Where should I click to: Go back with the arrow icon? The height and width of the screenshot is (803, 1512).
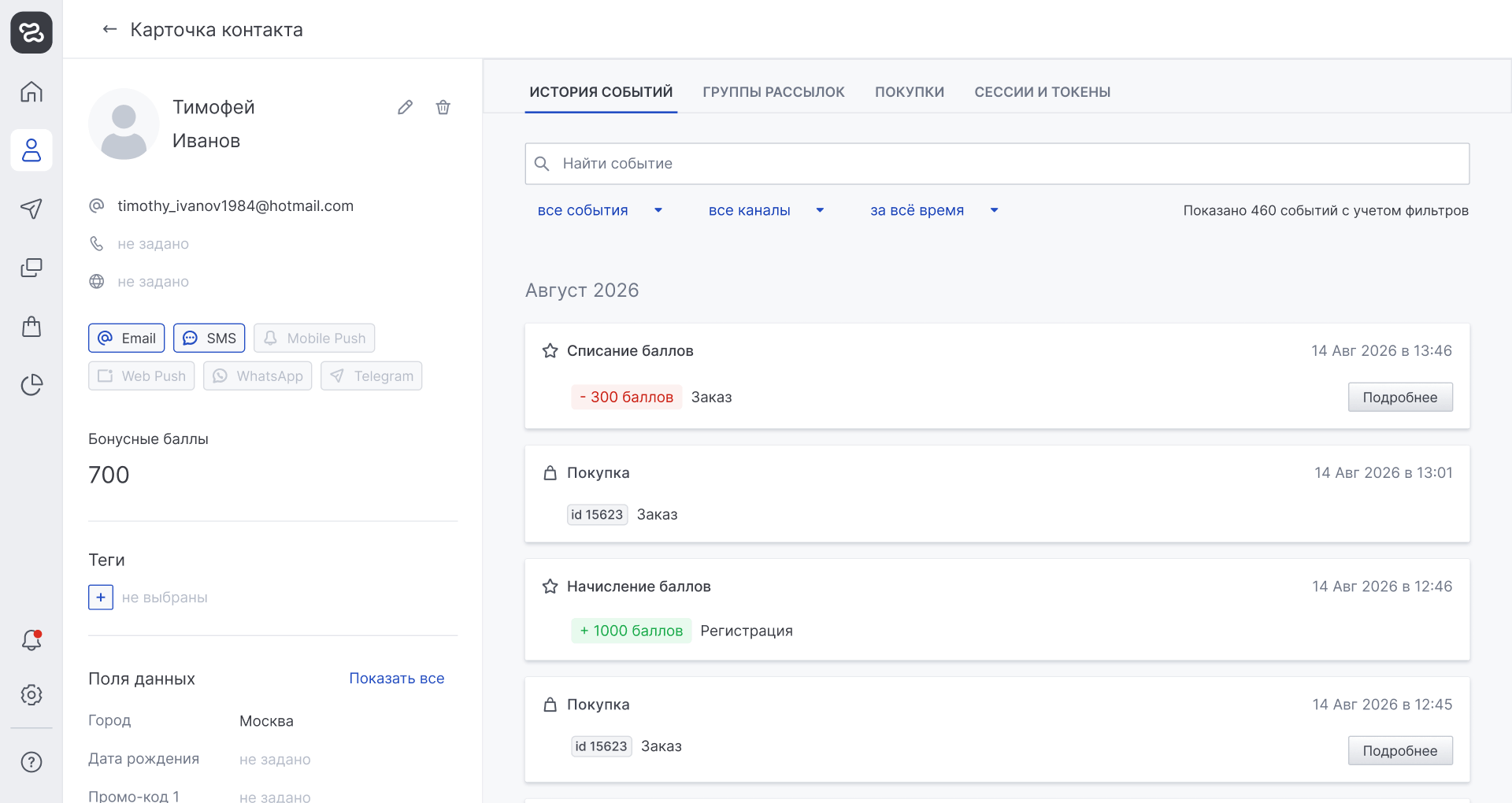109,29
